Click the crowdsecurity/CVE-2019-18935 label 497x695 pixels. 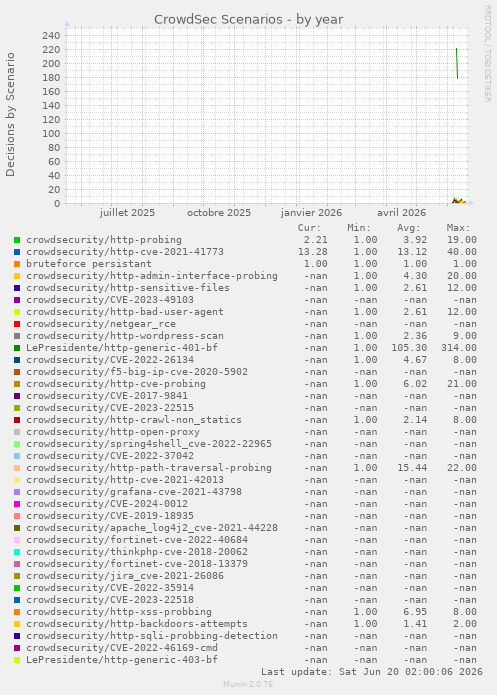coord(110,516)
